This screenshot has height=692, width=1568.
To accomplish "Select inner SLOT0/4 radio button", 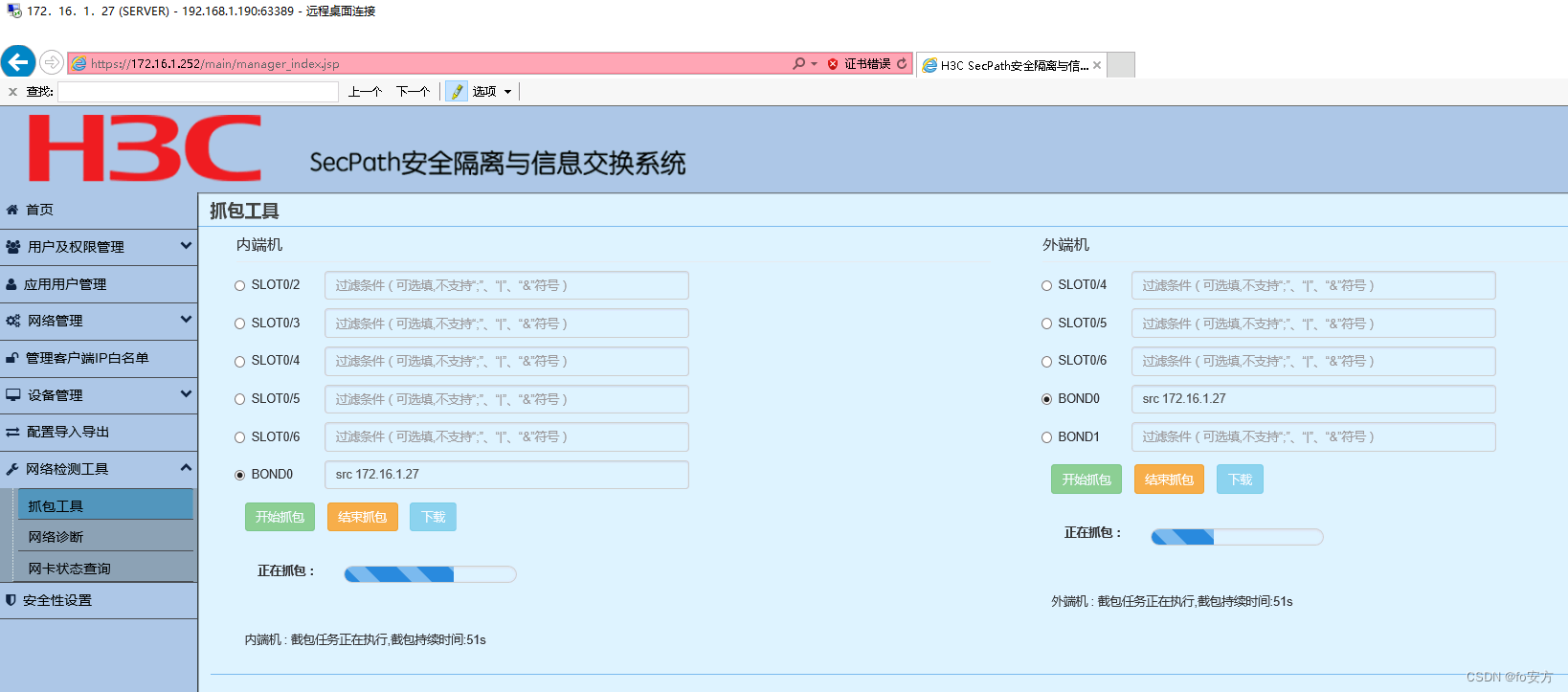I will [240, 361].
